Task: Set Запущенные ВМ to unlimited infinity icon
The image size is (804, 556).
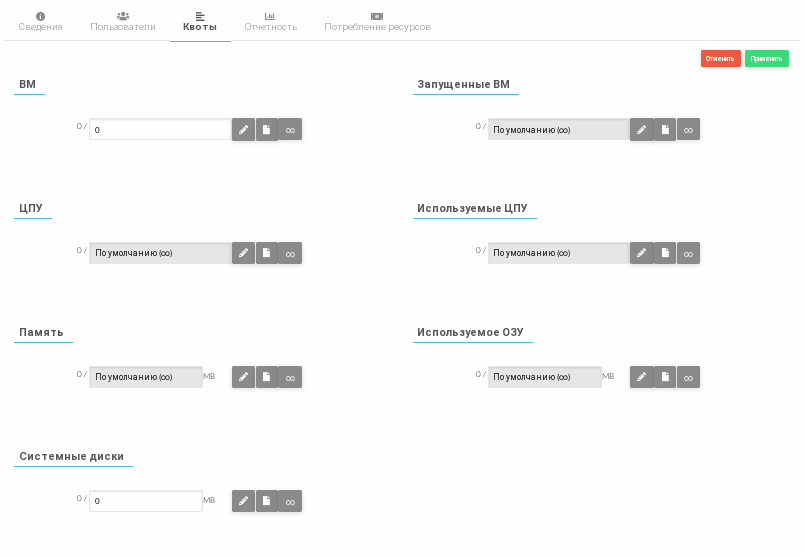Action: click(x=688, y=130)
